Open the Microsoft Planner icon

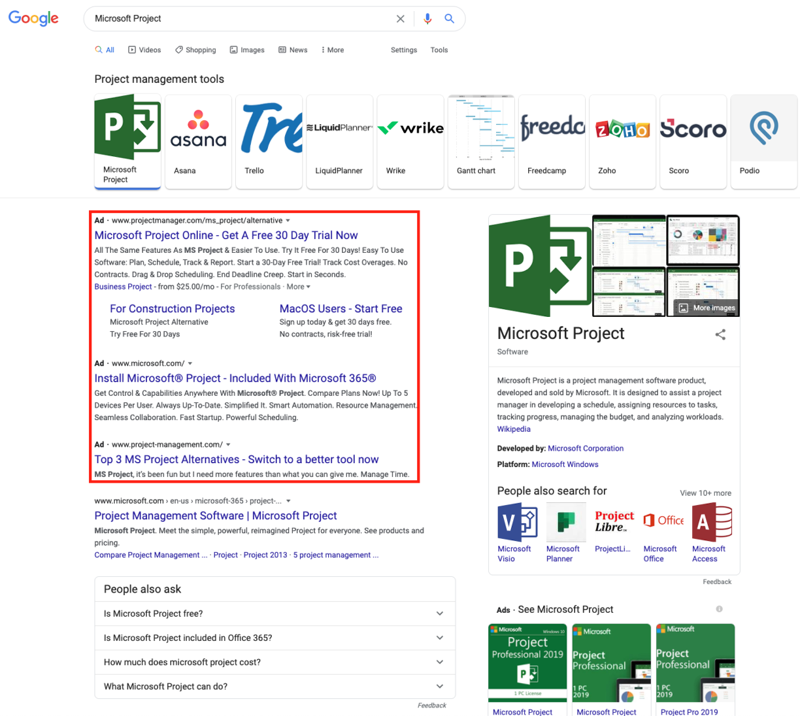point(566,522)
